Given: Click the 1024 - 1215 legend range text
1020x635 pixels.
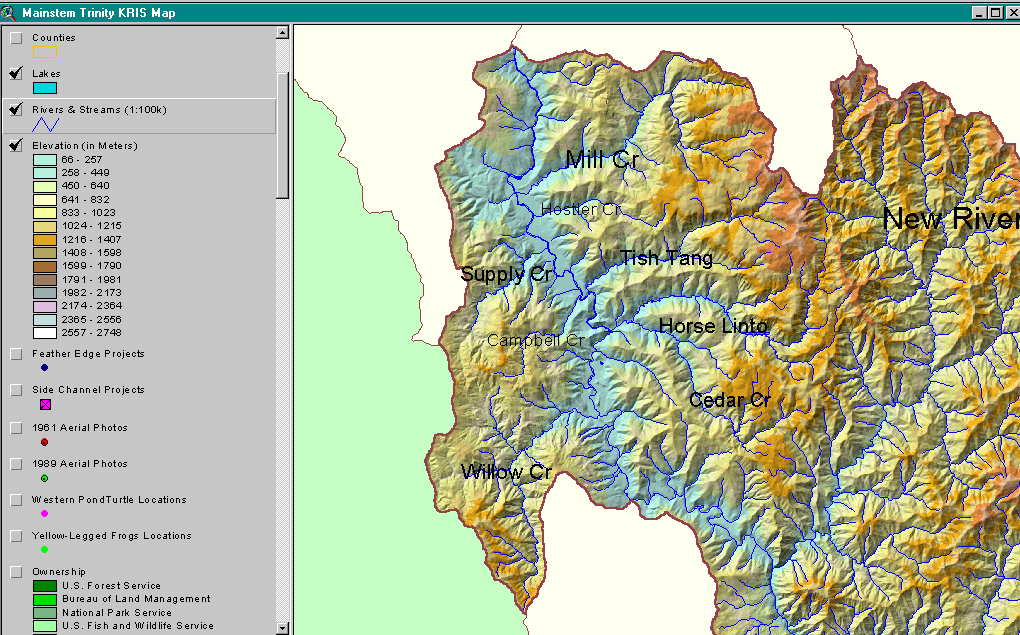Looking at the screenshot, I should point(92,226).
